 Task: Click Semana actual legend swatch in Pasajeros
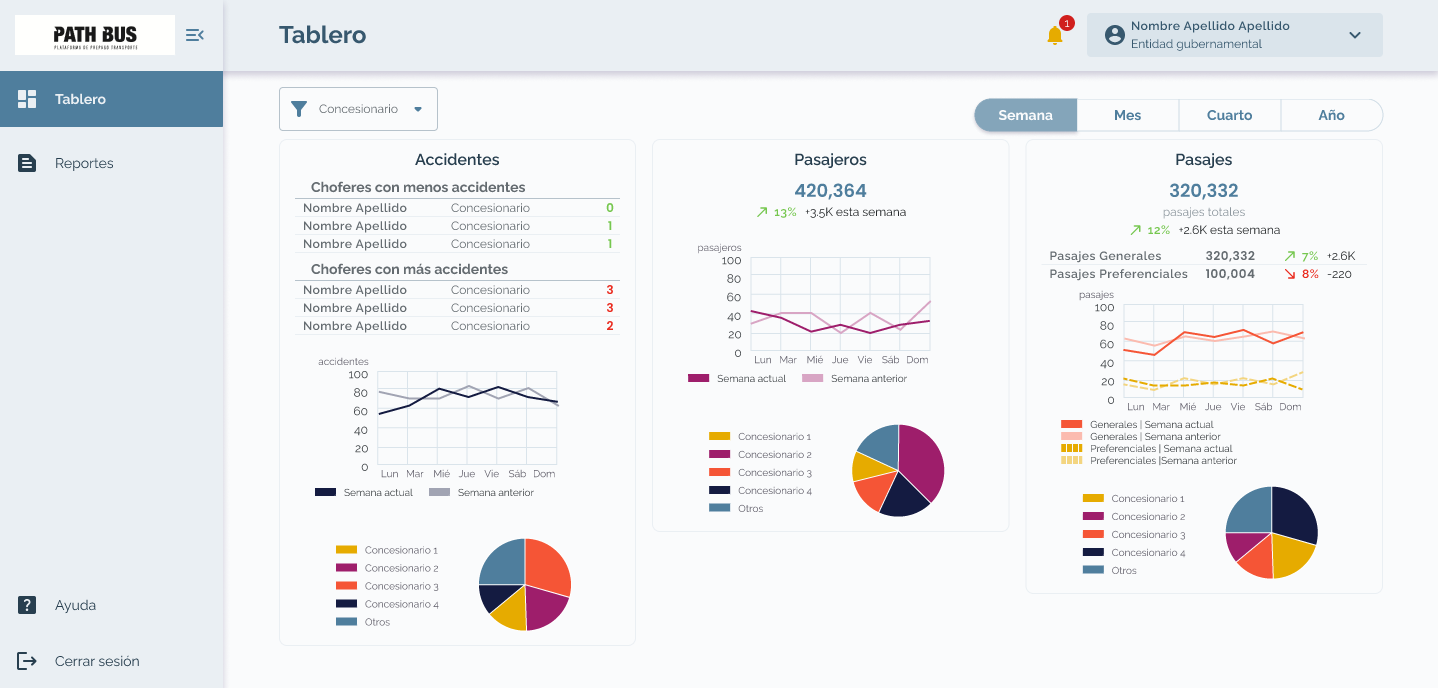click(698, 378)
